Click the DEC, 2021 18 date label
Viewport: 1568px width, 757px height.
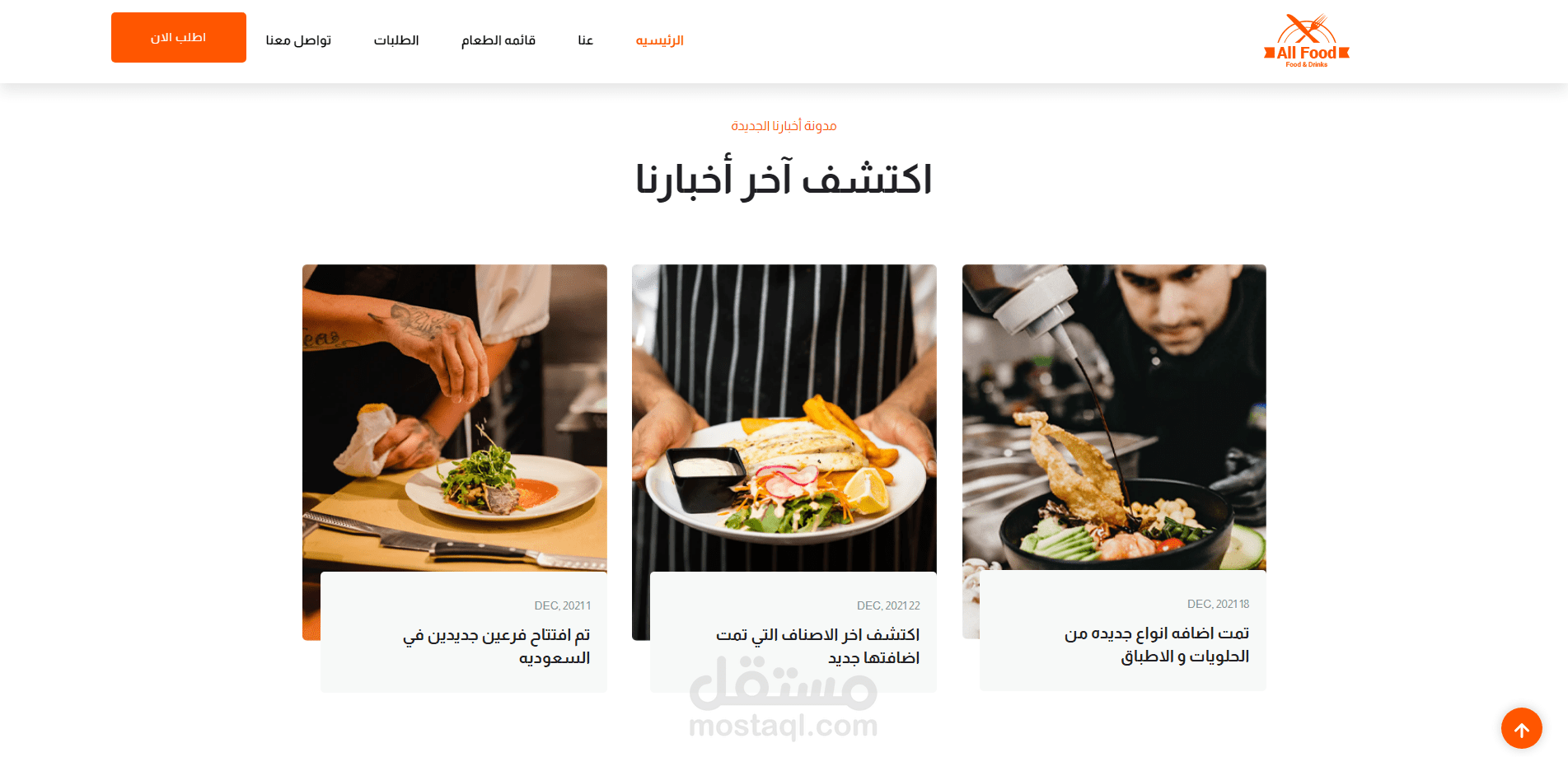[1218, 604]
